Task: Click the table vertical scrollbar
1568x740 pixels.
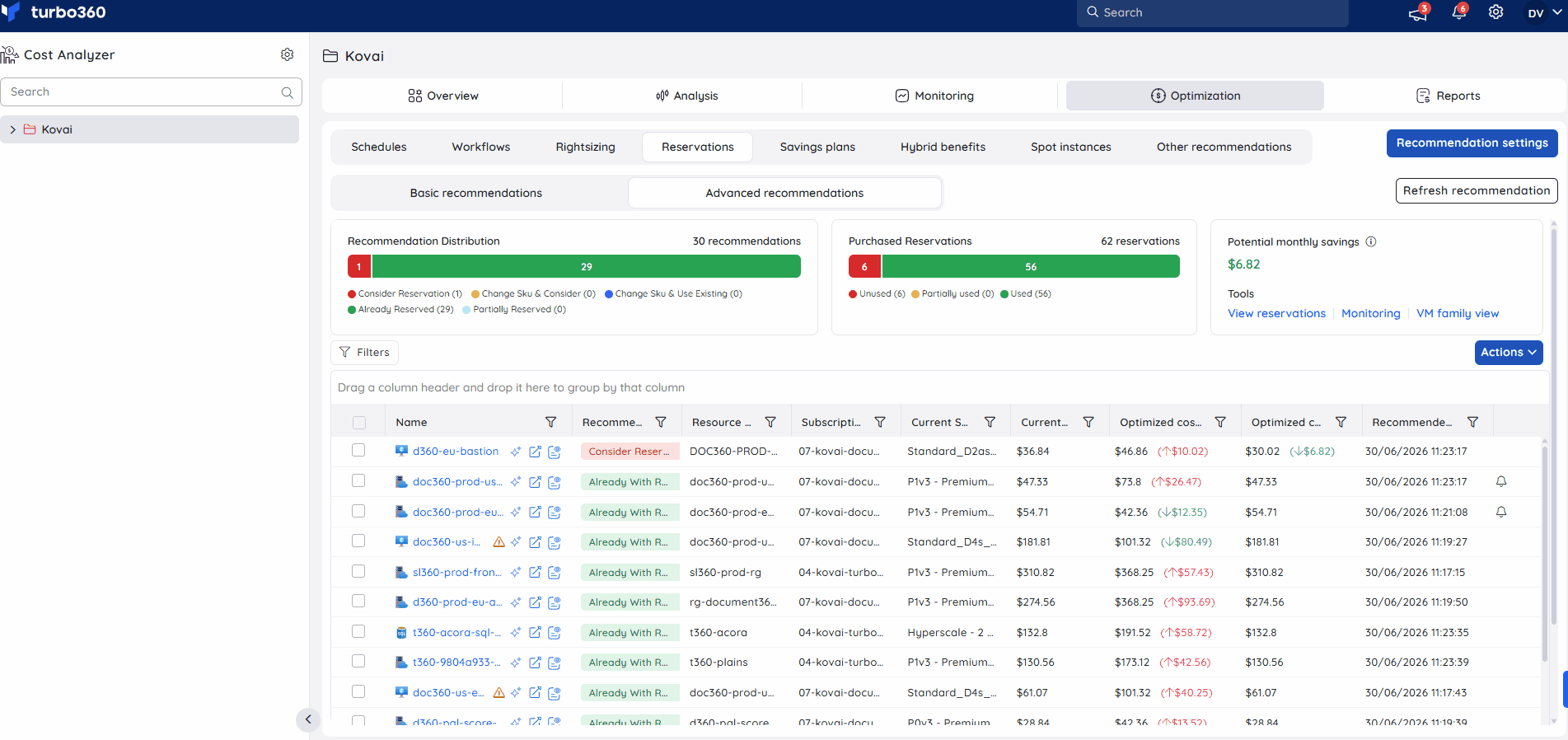Action: tap(1545, 552)
